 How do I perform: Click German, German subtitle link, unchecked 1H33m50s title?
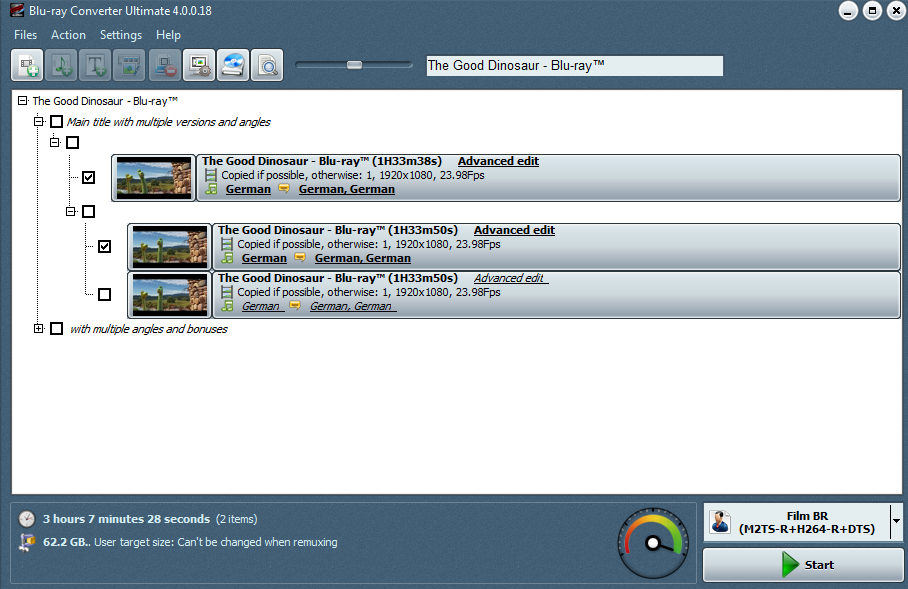pos(352,306)
